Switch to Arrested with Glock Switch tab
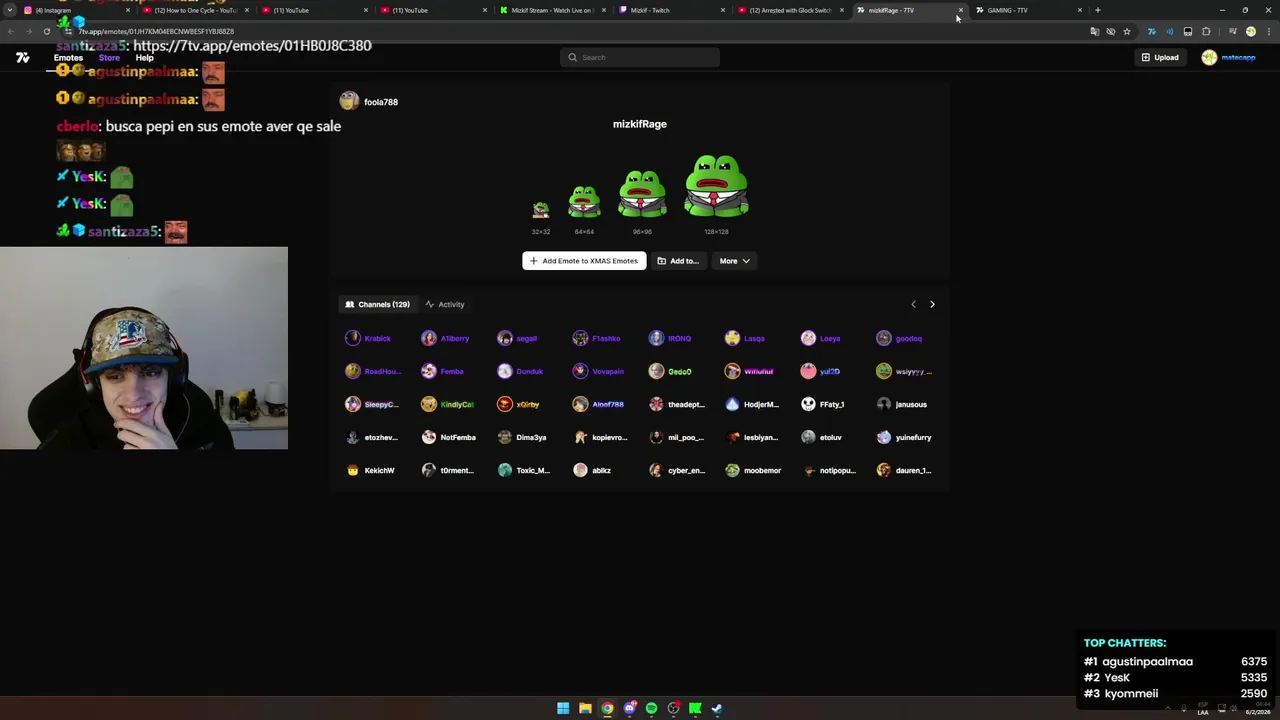 coord(788,10)
